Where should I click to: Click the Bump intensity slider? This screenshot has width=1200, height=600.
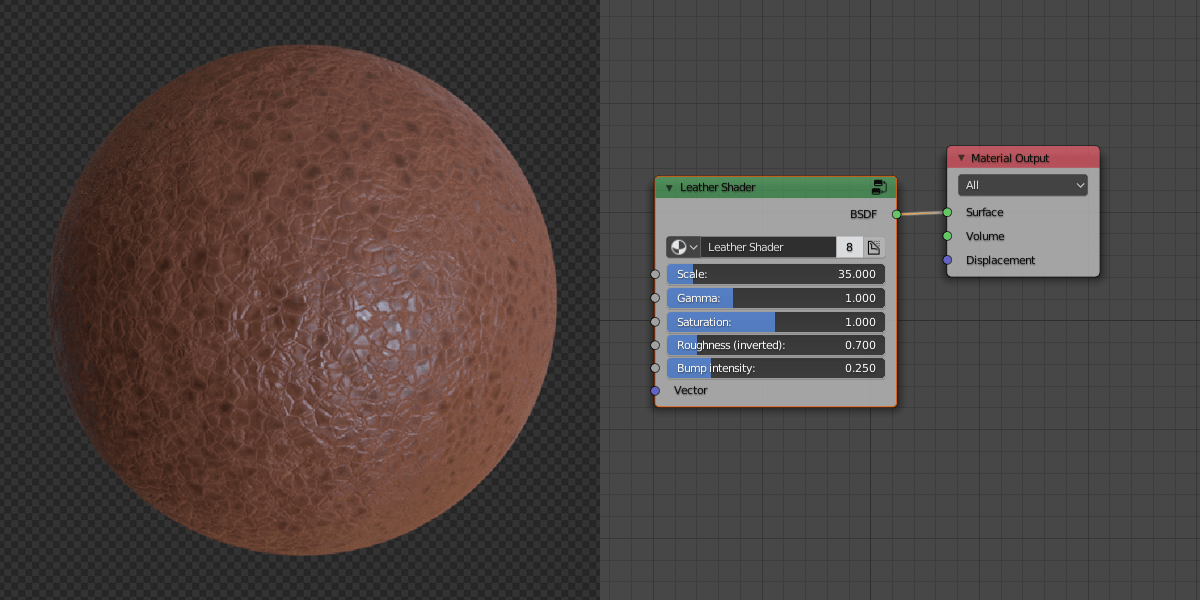coord(776,368)
